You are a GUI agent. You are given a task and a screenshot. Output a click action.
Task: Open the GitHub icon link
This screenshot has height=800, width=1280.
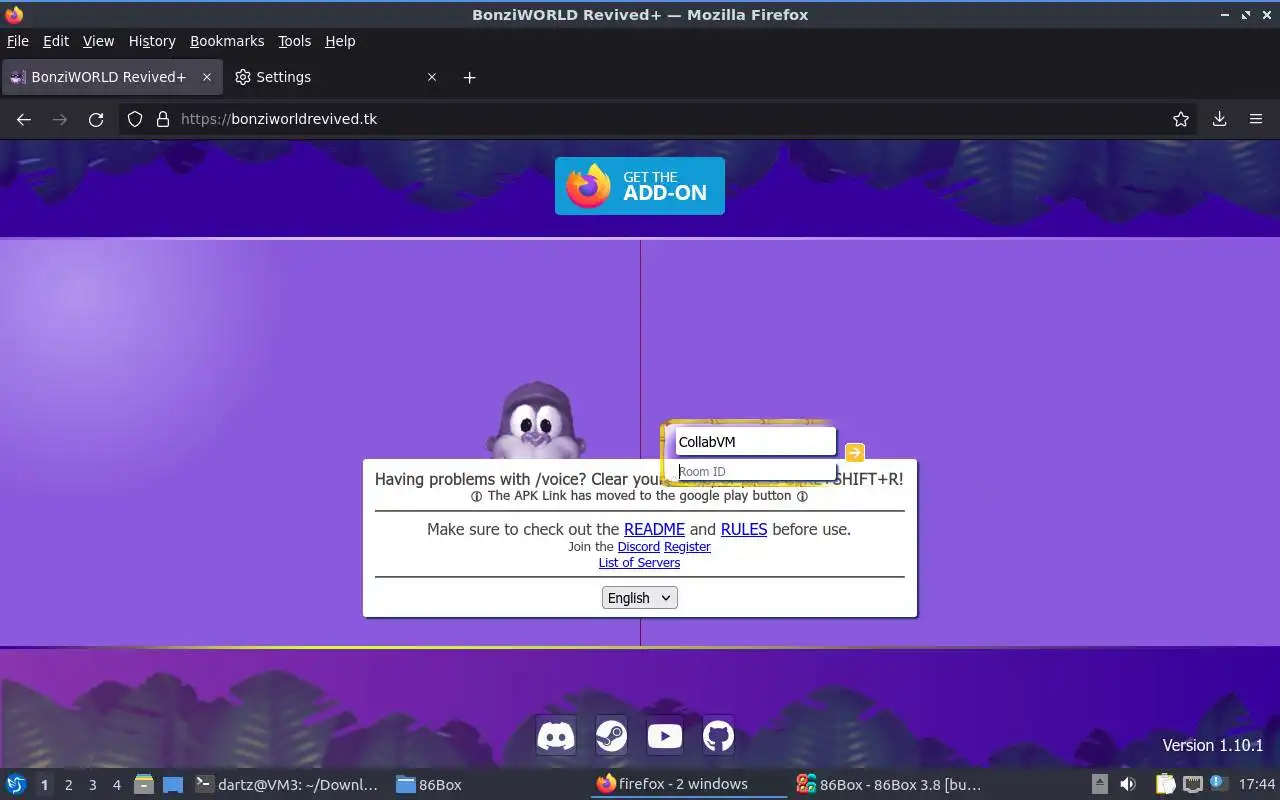click(x=718, y=737)
